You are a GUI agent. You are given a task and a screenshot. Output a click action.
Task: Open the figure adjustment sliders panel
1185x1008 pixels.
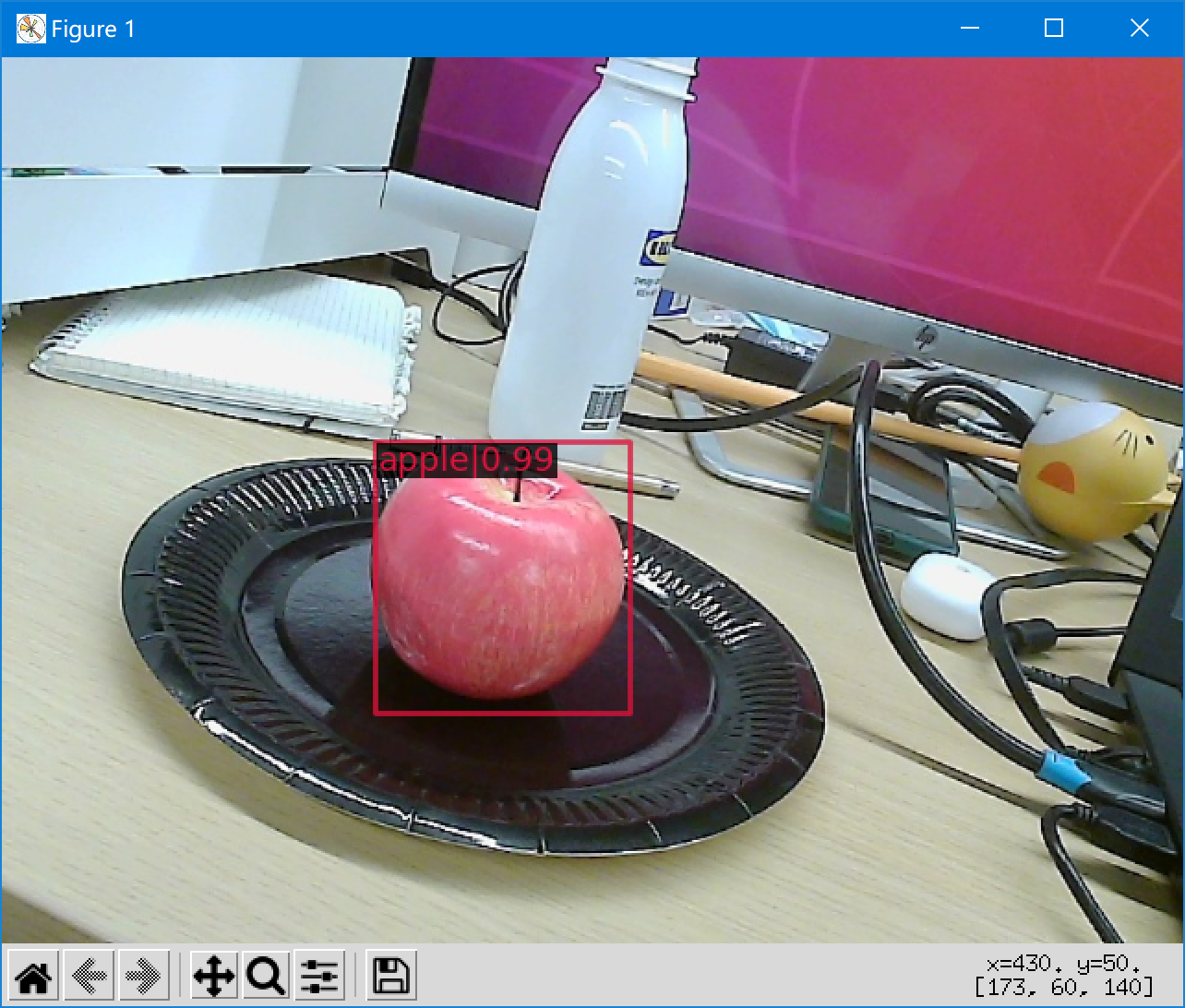[318, 975]
